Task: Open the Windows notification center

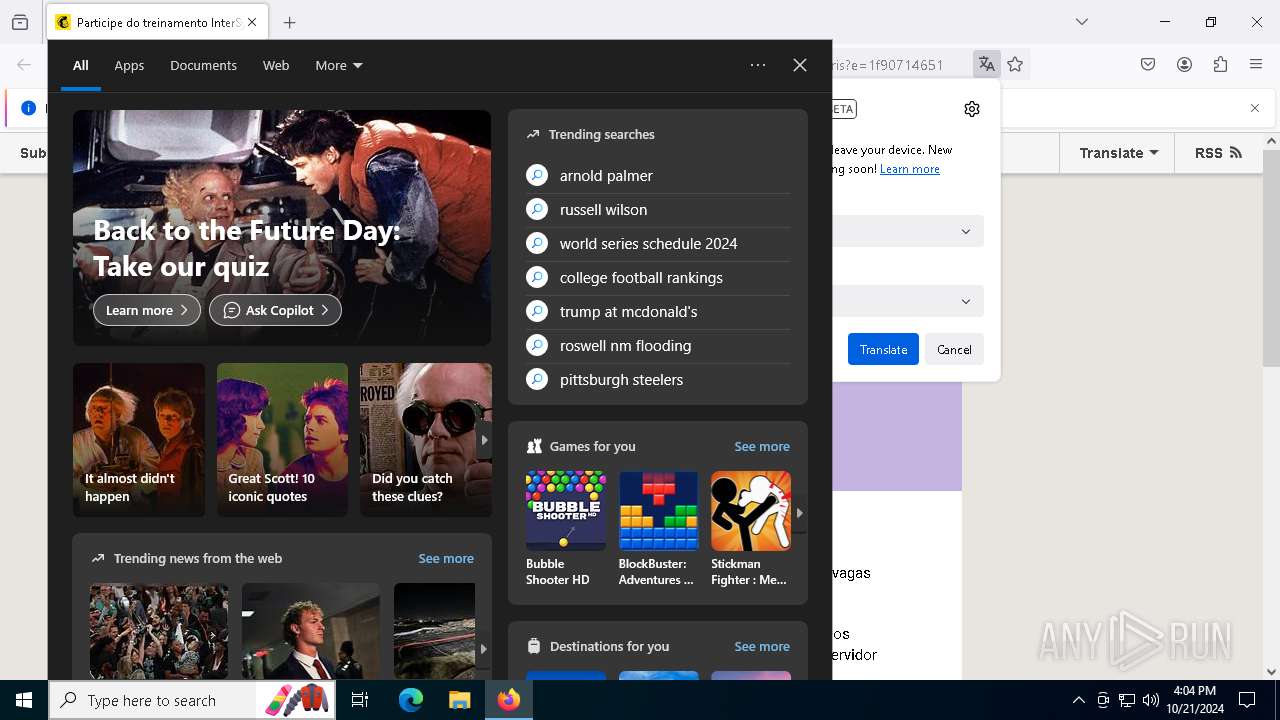Action: coord(1247,700)
